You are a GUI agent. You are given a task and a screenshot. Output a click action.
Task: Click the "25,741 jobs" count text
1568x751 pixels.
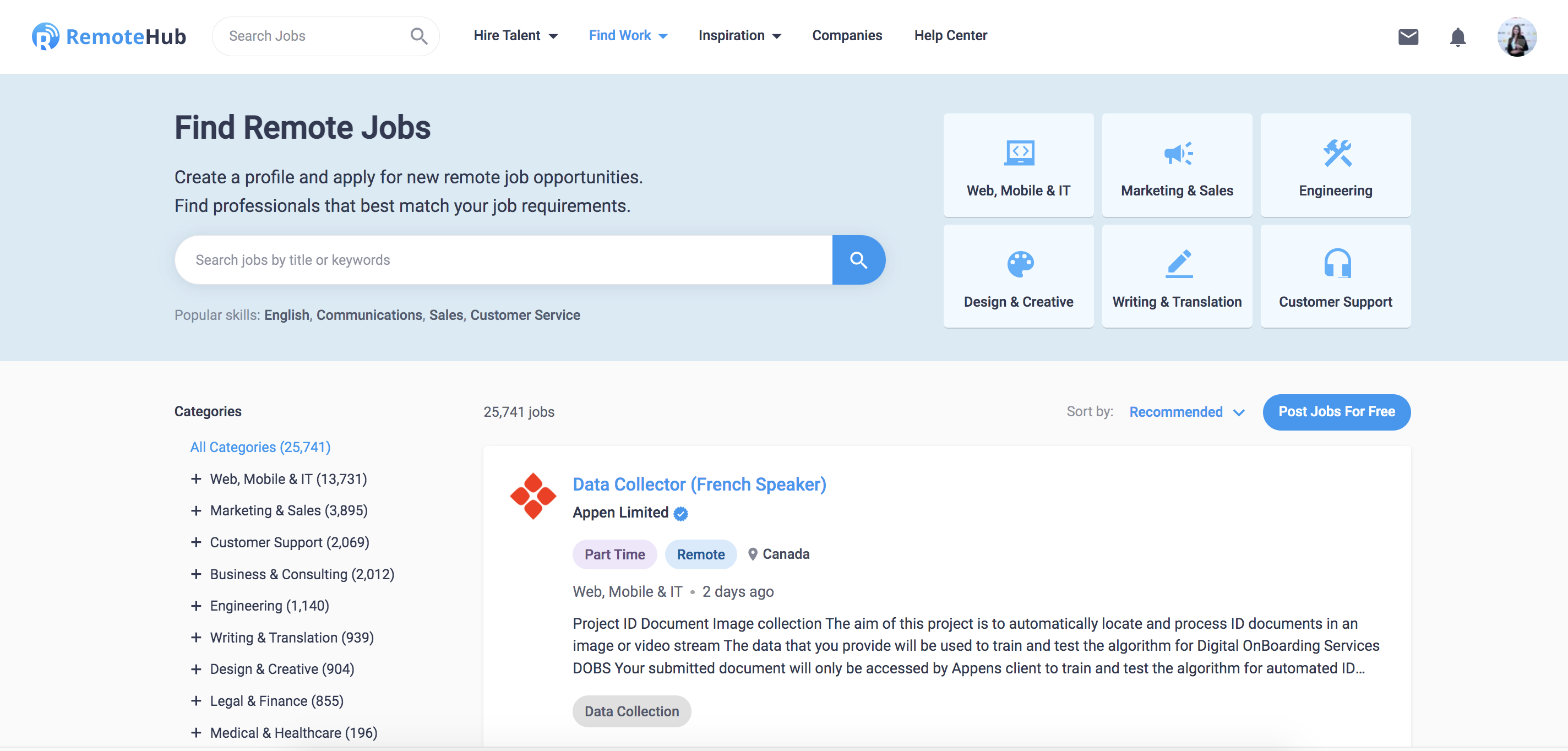pos(519,412)
